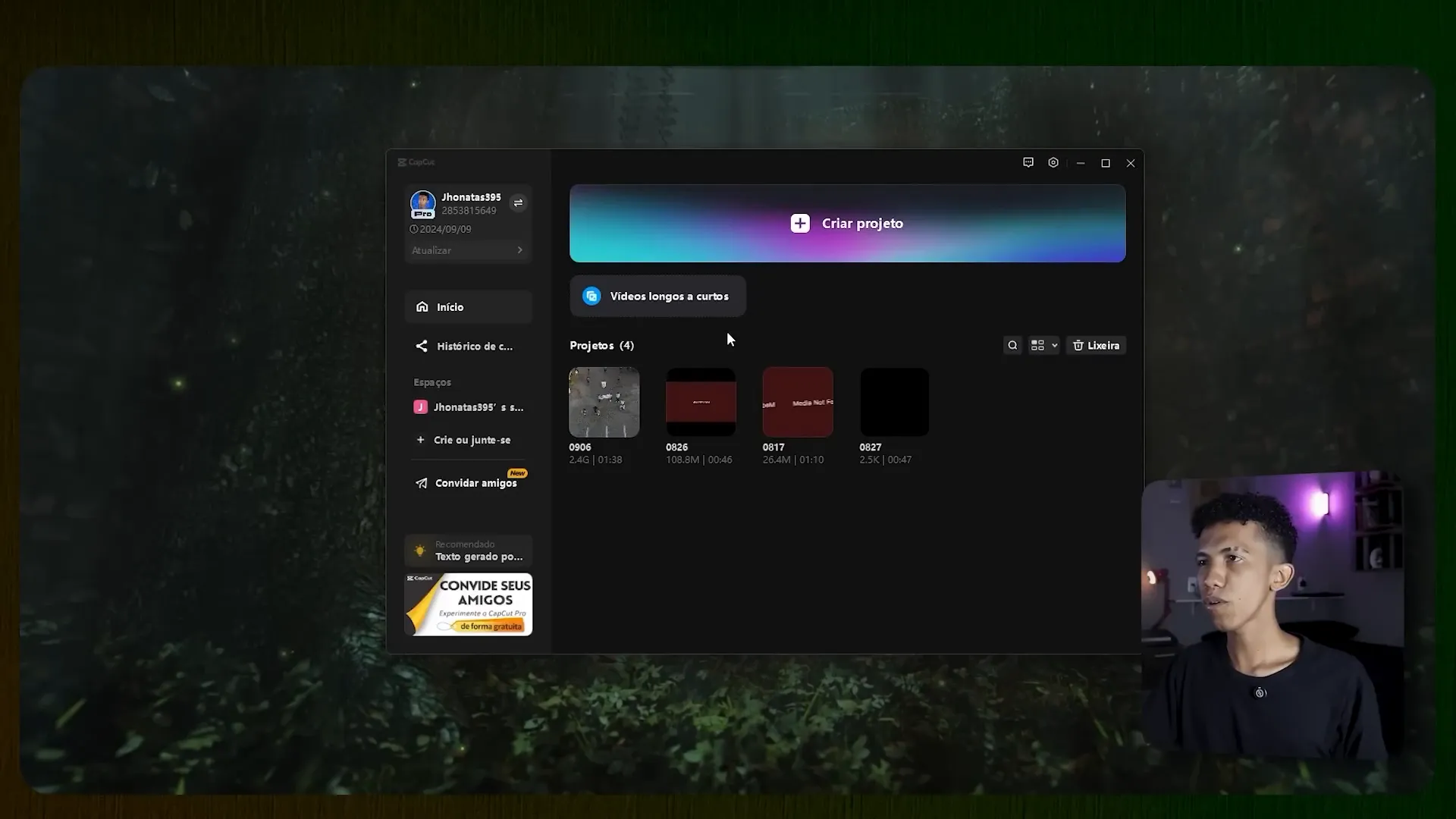
Task: Click the switch account icon beside Jhonatas395
Action: click(x=518, y=202)
